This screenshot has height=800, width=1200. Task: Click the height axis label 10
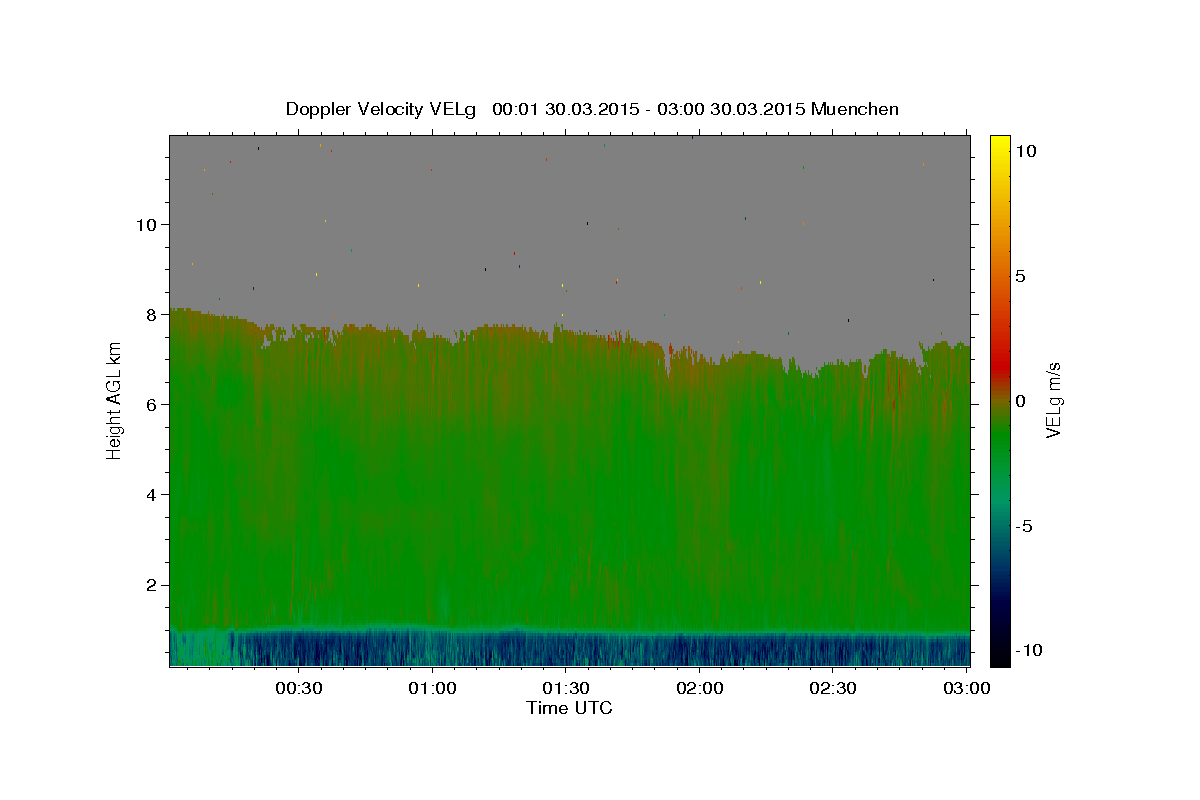tap(145, 224)
